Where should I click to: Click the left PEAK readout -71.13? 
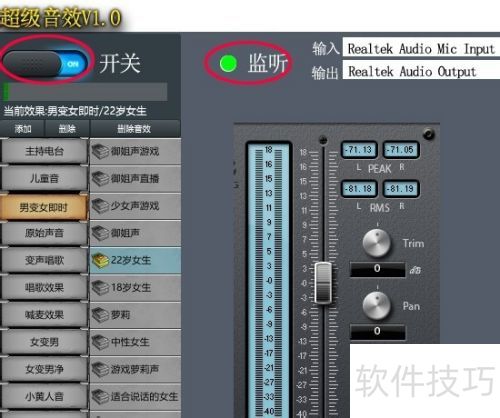[x=359, y=150]
